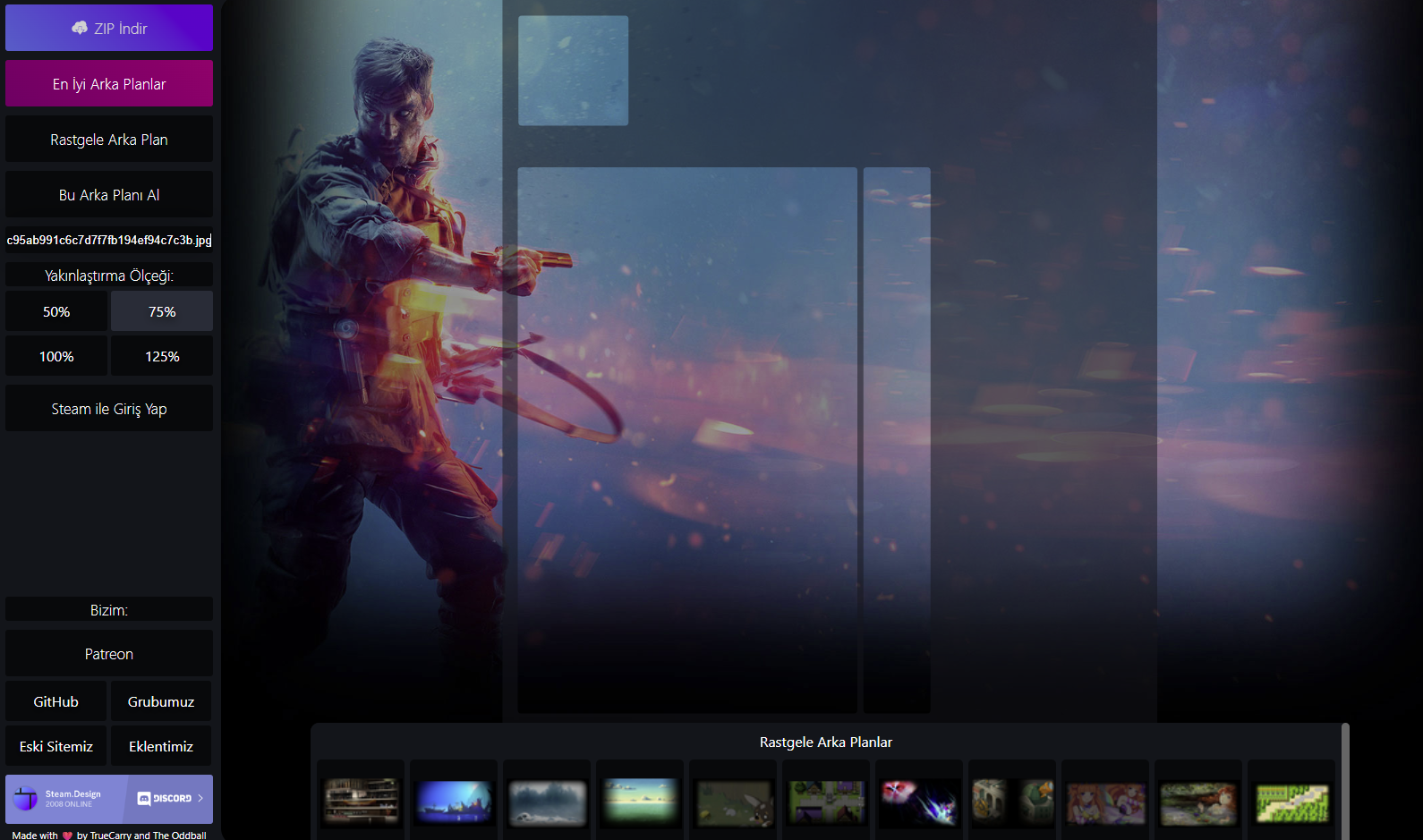Click the Discord logo in the widget
The image size is (1423, 840).
(165, 798)
